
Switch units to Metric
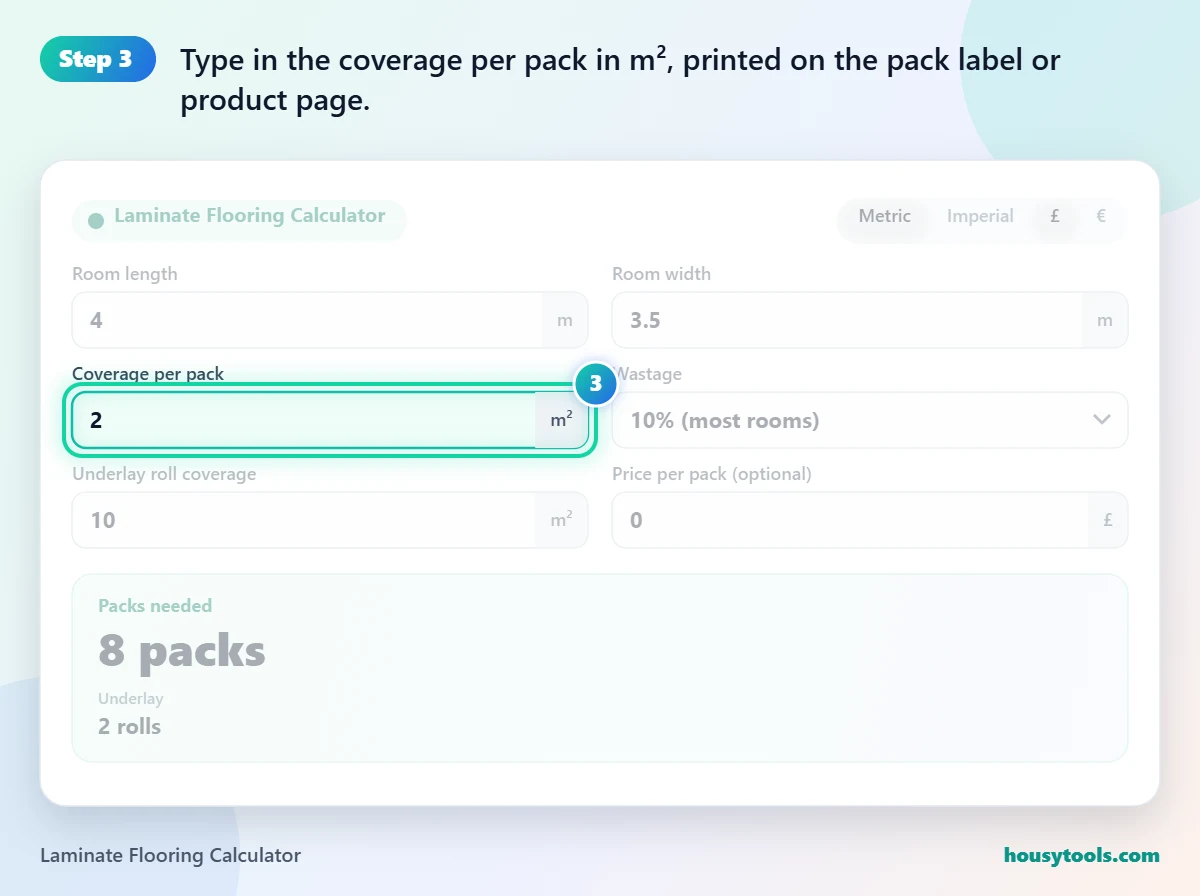(x=885, y=216)
